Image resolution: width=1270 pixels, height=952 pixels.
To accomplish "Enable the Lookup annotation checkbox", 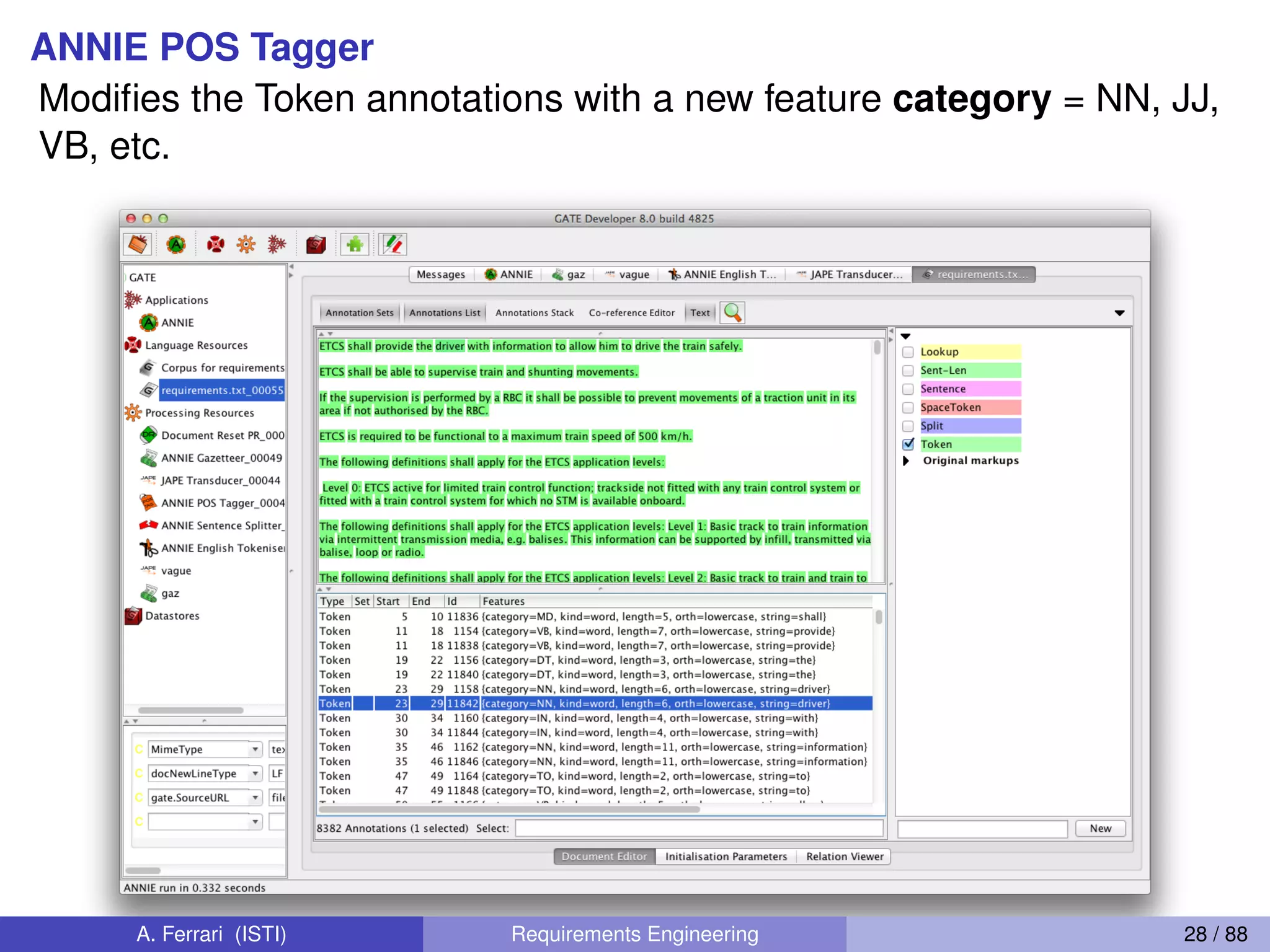I will pos(908,352).
